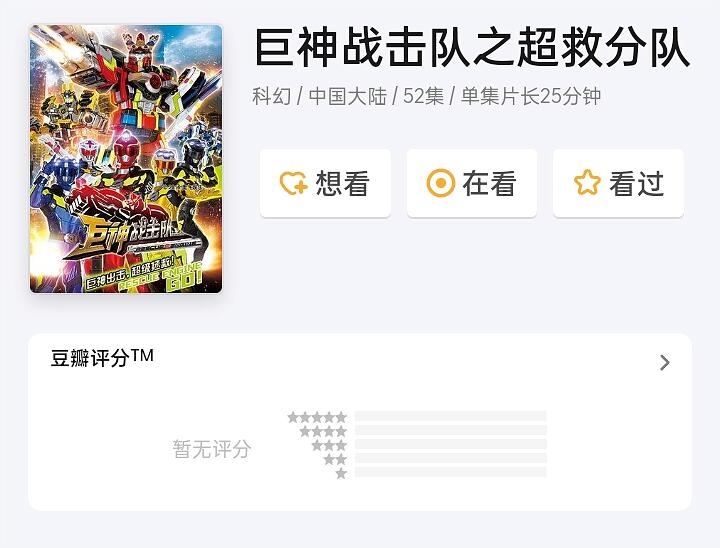Click the five-star distribution bar
The width and height of the screenshot is (720, 548).
tap(450, 416)
